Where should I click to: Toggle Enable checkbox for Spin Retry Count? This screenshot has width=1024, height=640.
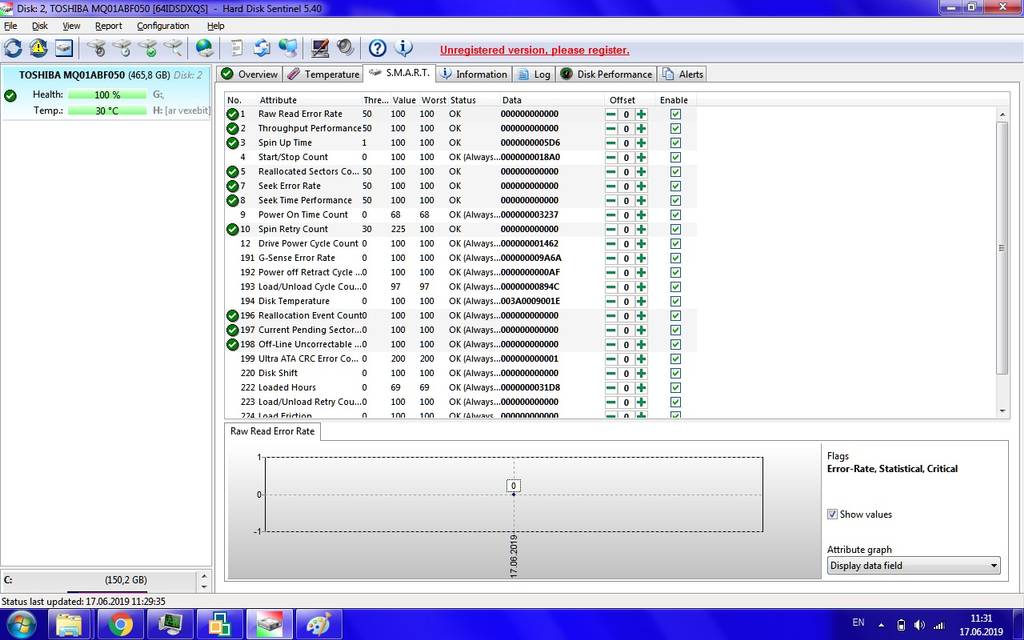click(675, 229)
